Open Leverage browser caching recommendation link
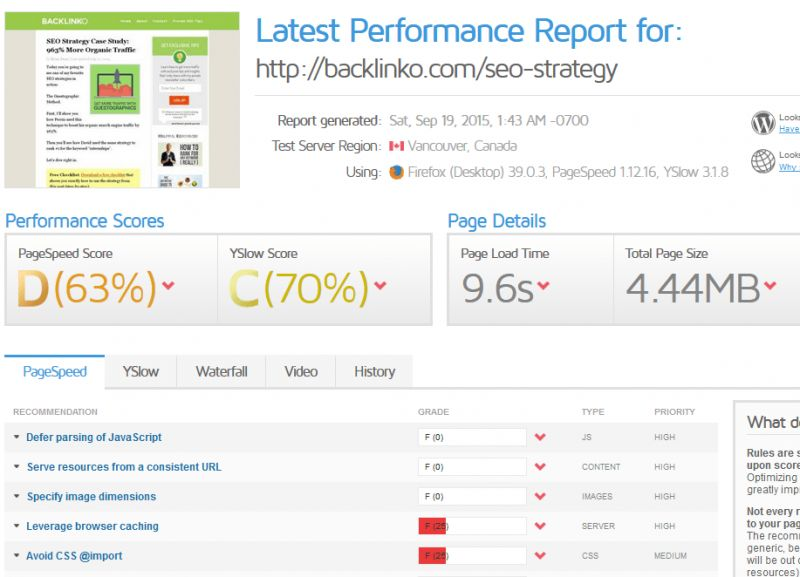Screen dimensions: 800x577 tap(92, 526)
